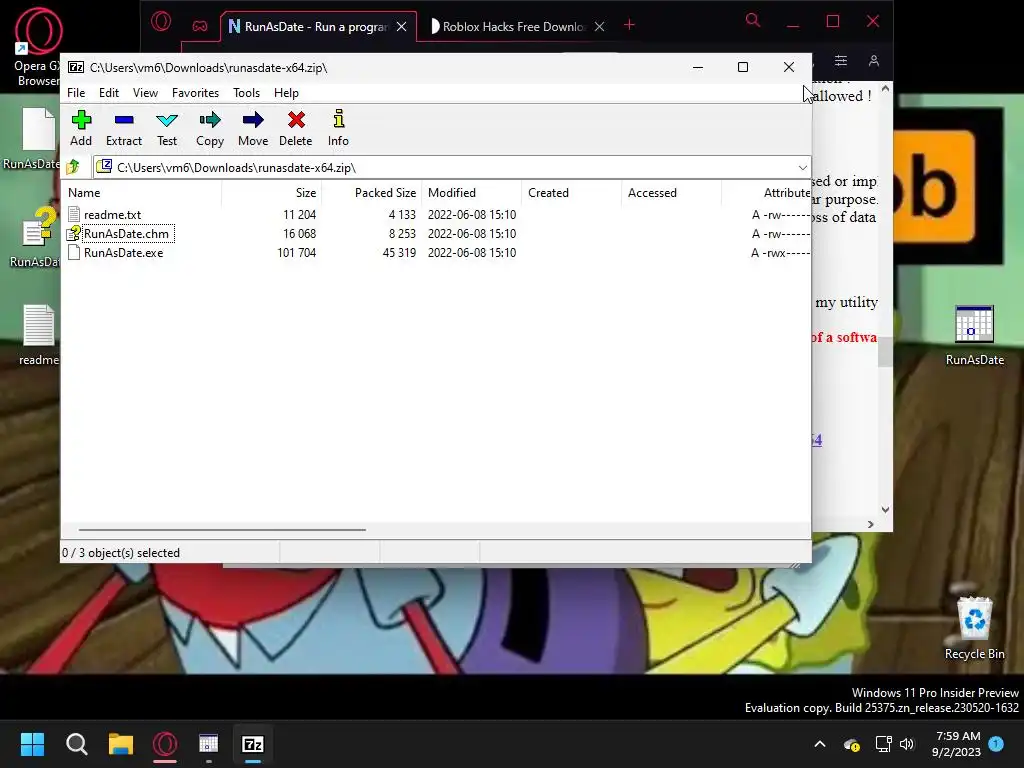Click the Opera profile person icon

[874, 61]
